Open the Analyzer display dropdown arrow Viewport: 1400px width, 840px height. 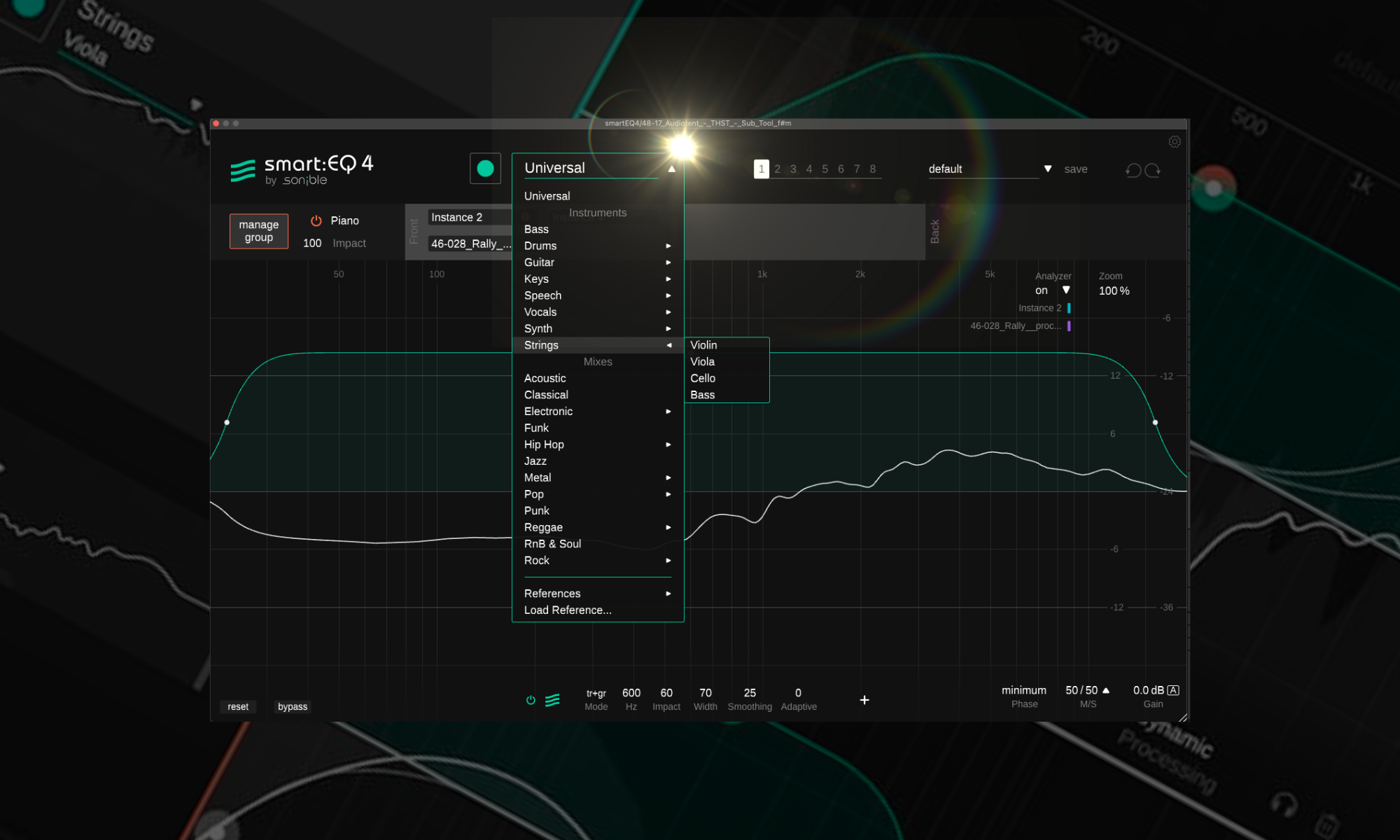(x=1066, y=289)
